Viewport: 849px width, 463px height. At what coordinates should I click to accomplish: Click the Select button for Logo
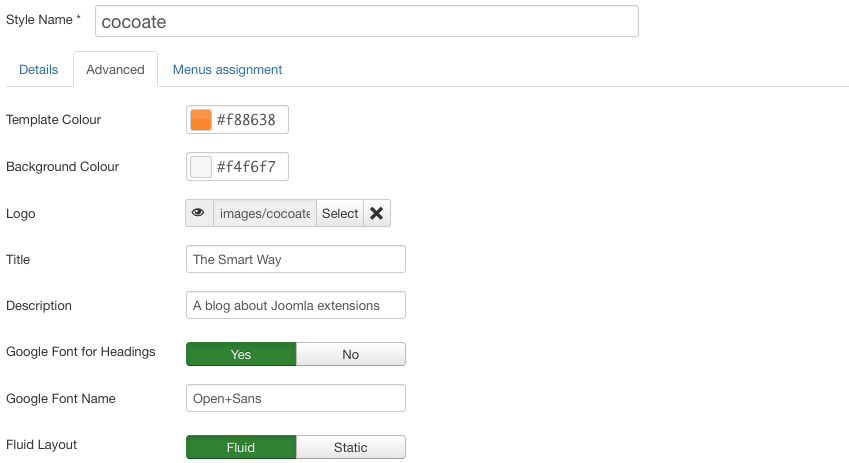point(340,213)
